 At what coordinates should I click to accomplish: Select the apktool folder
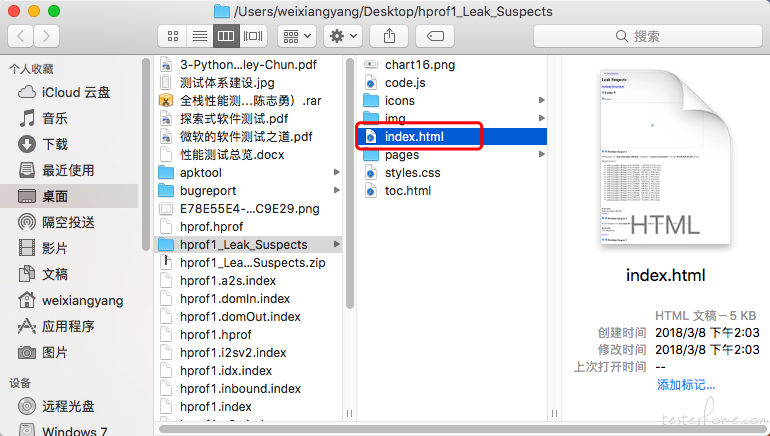[x=206, y=172]
